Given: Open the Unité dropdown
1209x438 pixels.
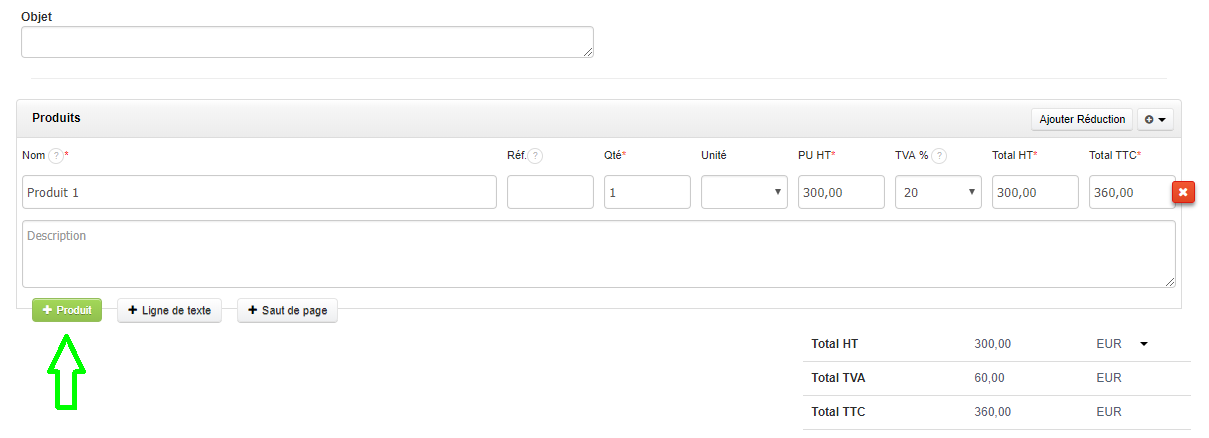Looking at the screenshot, I should 744,192.
